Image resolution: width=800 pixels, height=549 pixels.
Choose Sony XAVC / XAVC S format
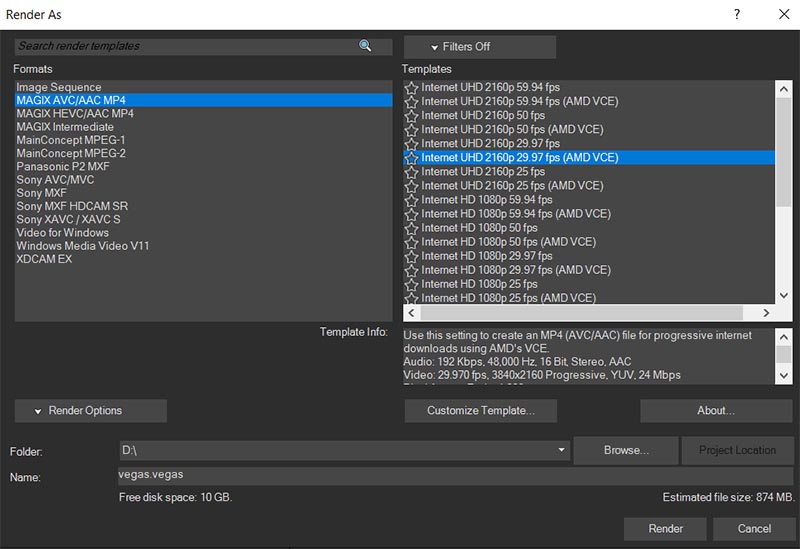pos(204,220)
